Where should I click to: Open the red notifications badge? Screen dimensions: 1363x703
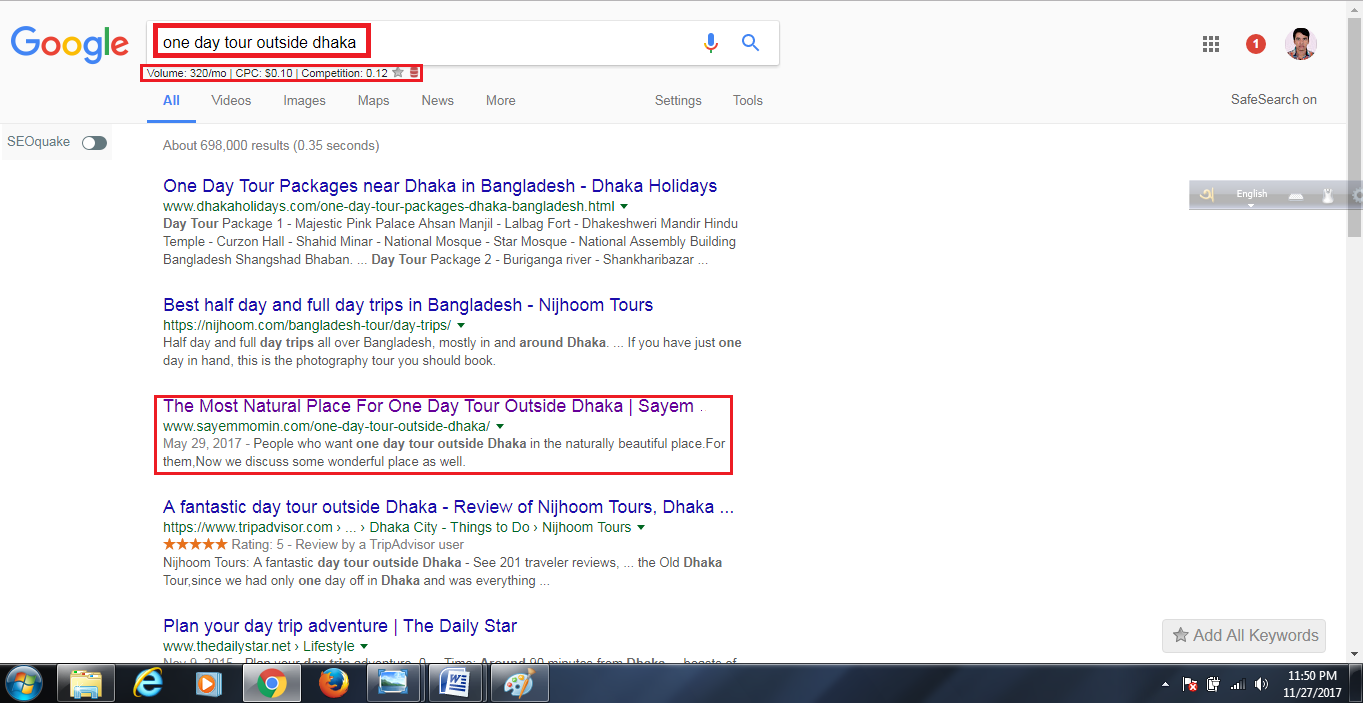[1256, 44]
